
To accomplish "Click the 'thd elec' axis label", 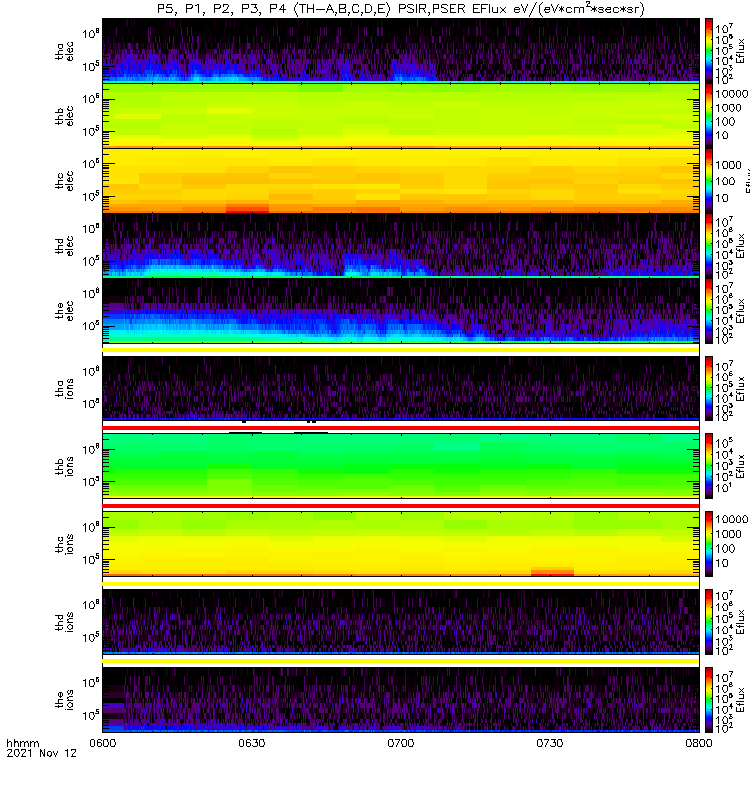I will click(x=64, y=246).
